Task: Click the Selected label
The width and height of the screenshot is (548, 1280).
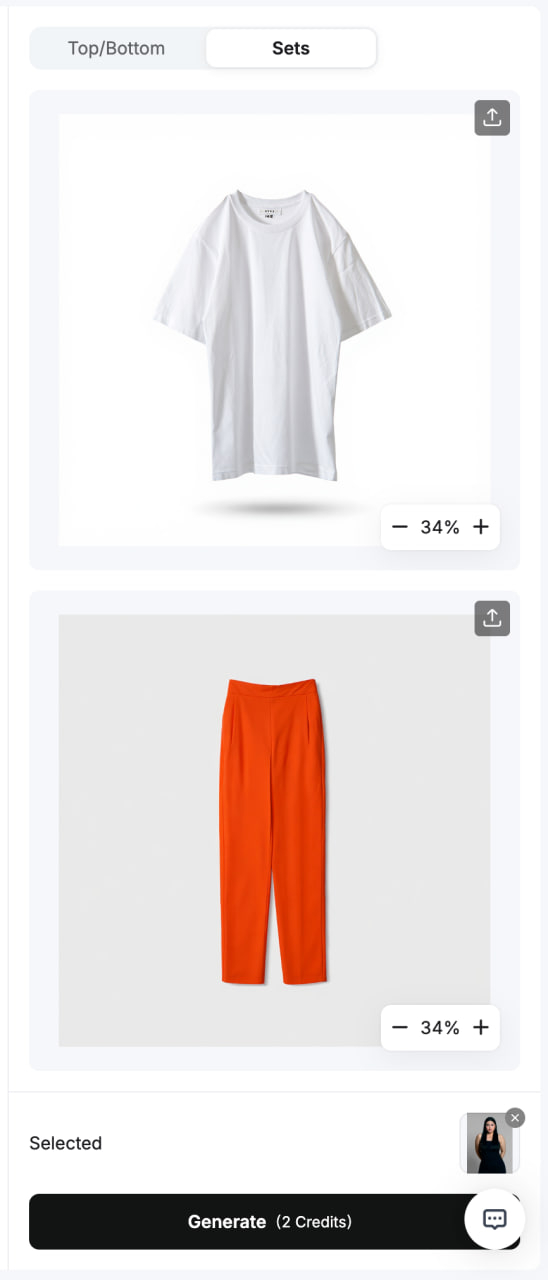Action: 66,1143
